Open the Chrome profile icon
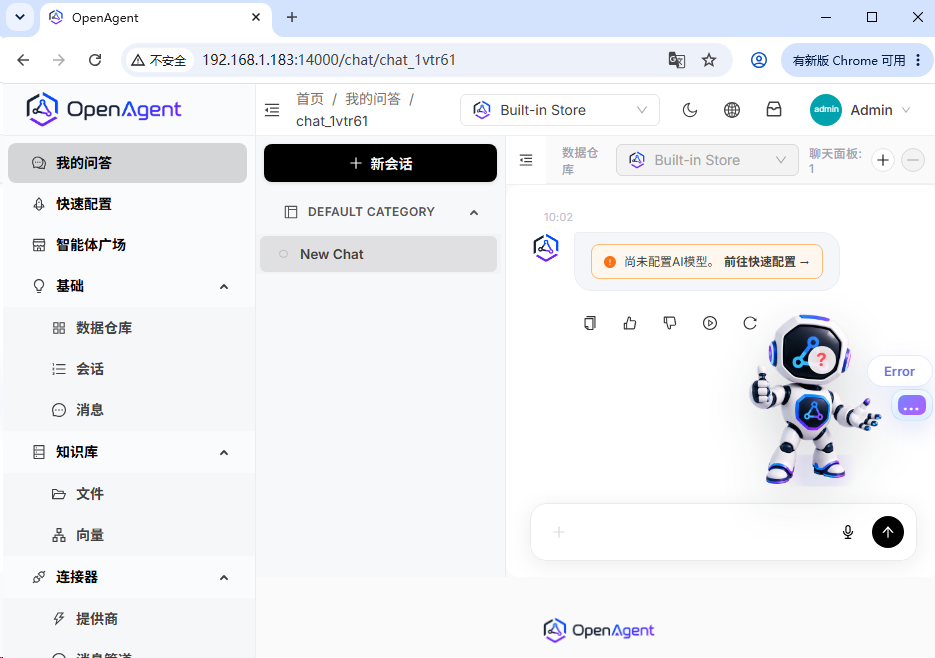The width and height of the screenshot is (935, 658). (758, 60)
